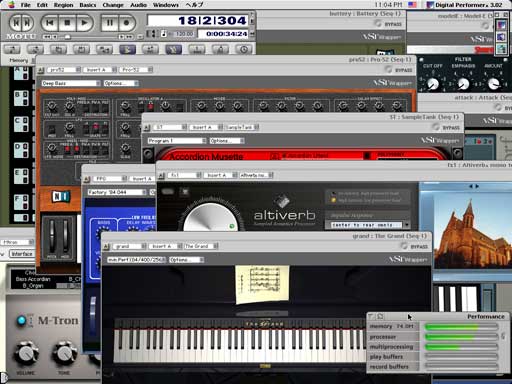
Task: Click the Interface button in the M-Tron window
Action: click(x=22, y=254)
